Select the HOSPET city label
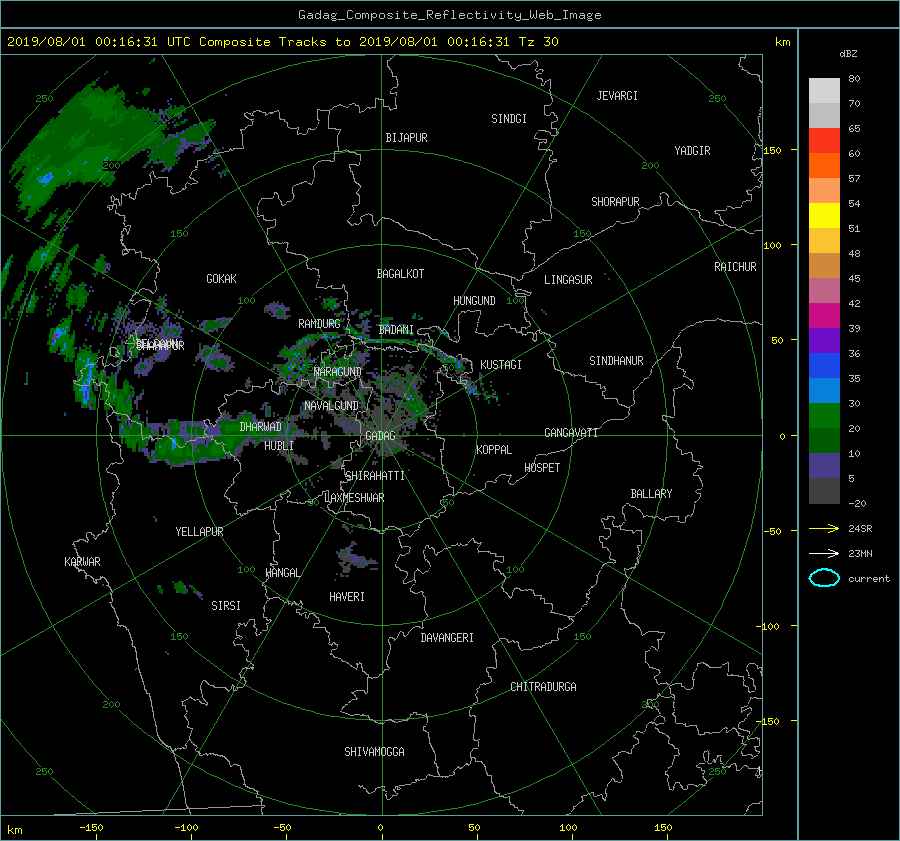Image resolution: width=900 pixels, height=841 pixels. pos(542,468)
